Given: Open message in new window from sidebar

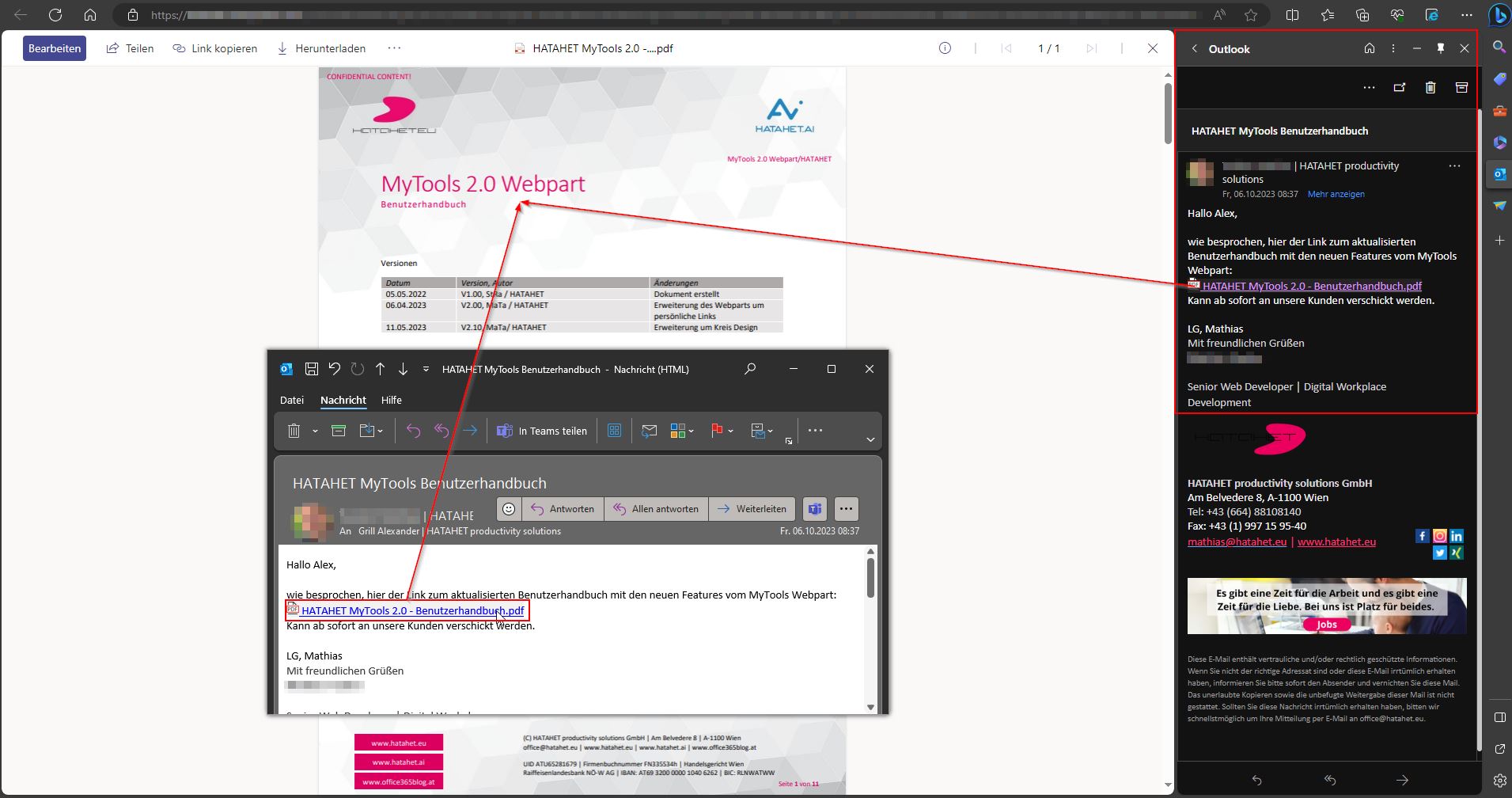Looking at the screenshot, I should (x=1400, y=88).
